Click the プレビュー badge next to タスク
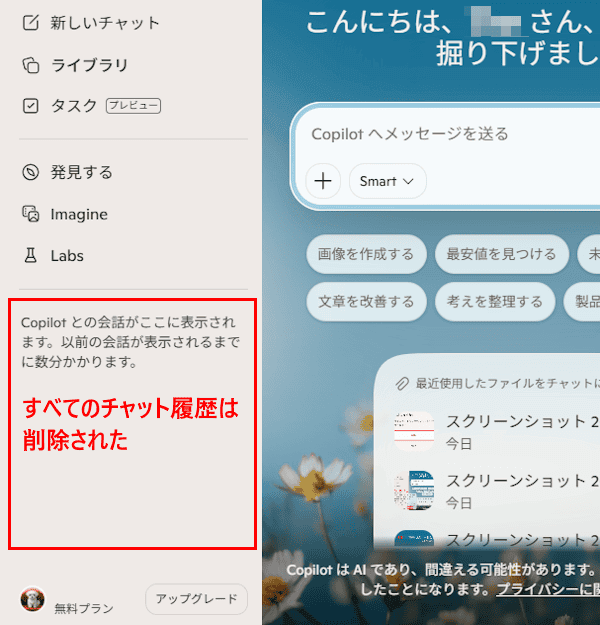The image size is (600, 625). 133,106
